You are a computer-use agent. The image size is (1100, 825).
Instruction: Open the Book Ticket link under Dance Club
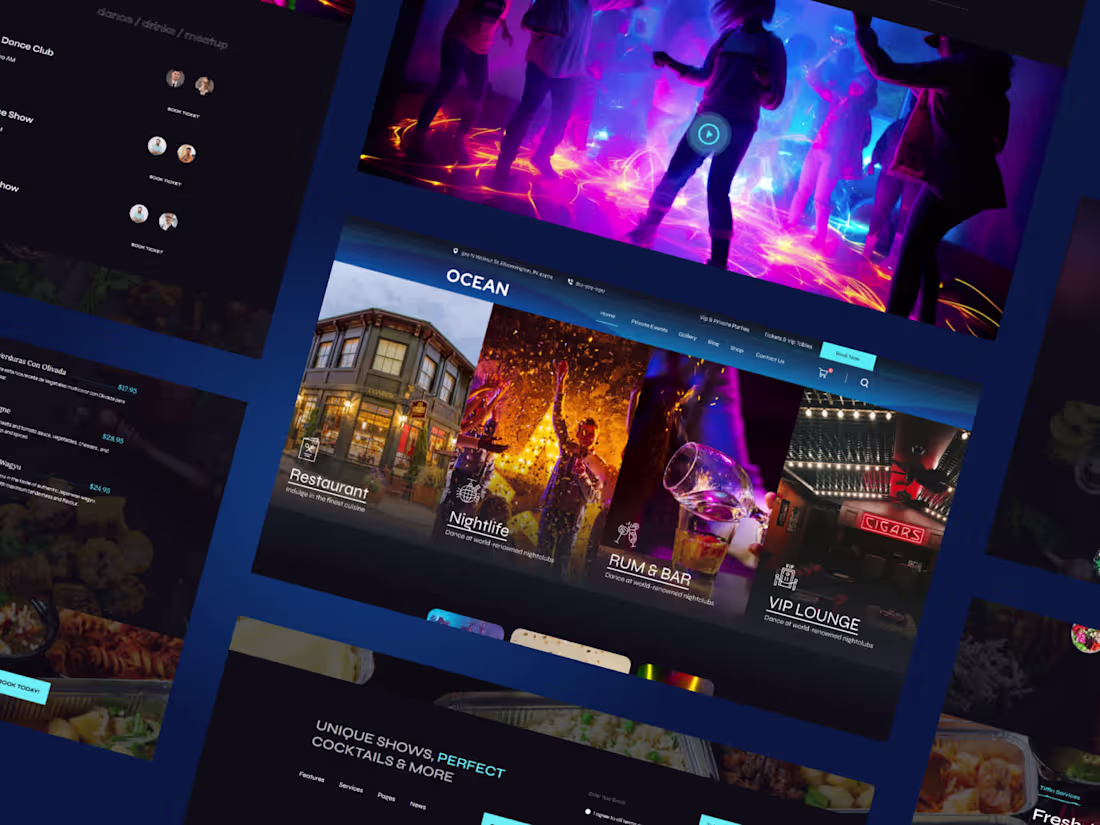pyautogui.click(x=183, y=113)
